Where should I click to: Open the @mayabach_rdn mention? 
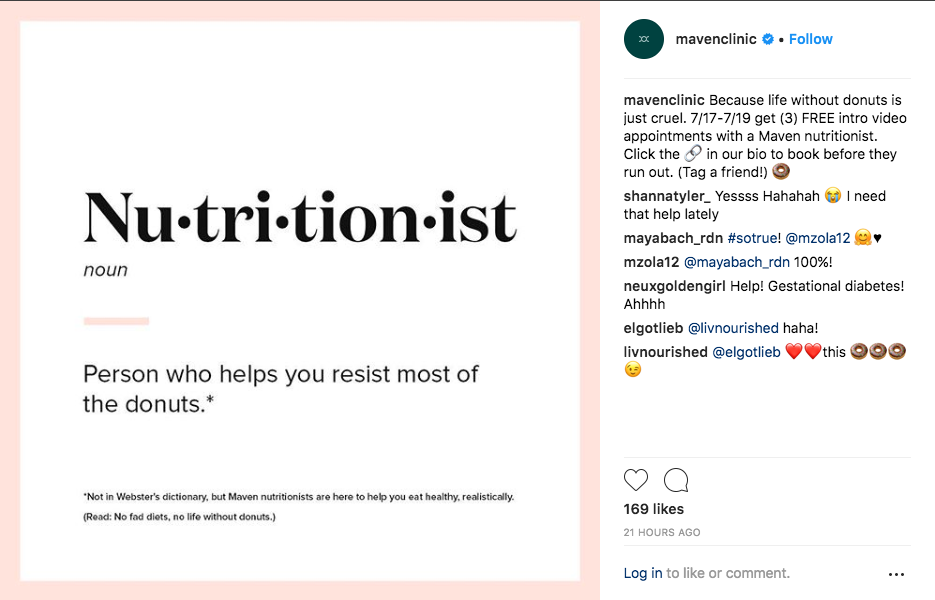[736, 262]
